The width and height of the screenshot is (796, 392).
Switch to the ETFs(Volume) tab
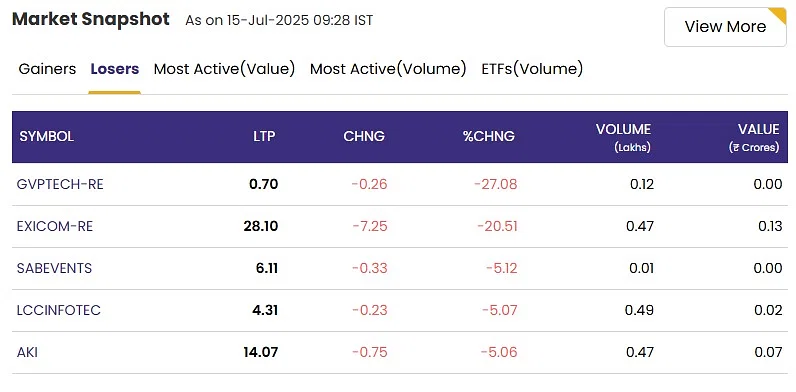tap(532, 69)
